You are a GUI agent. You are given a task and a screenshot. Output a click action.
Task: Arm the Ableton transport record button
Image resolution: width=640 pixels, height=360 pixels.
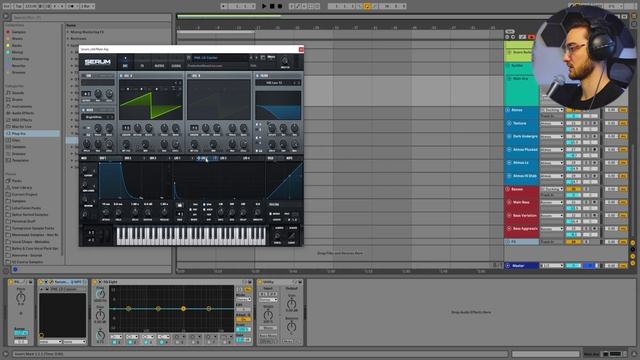pyautogui.click(x=280, y=6)
